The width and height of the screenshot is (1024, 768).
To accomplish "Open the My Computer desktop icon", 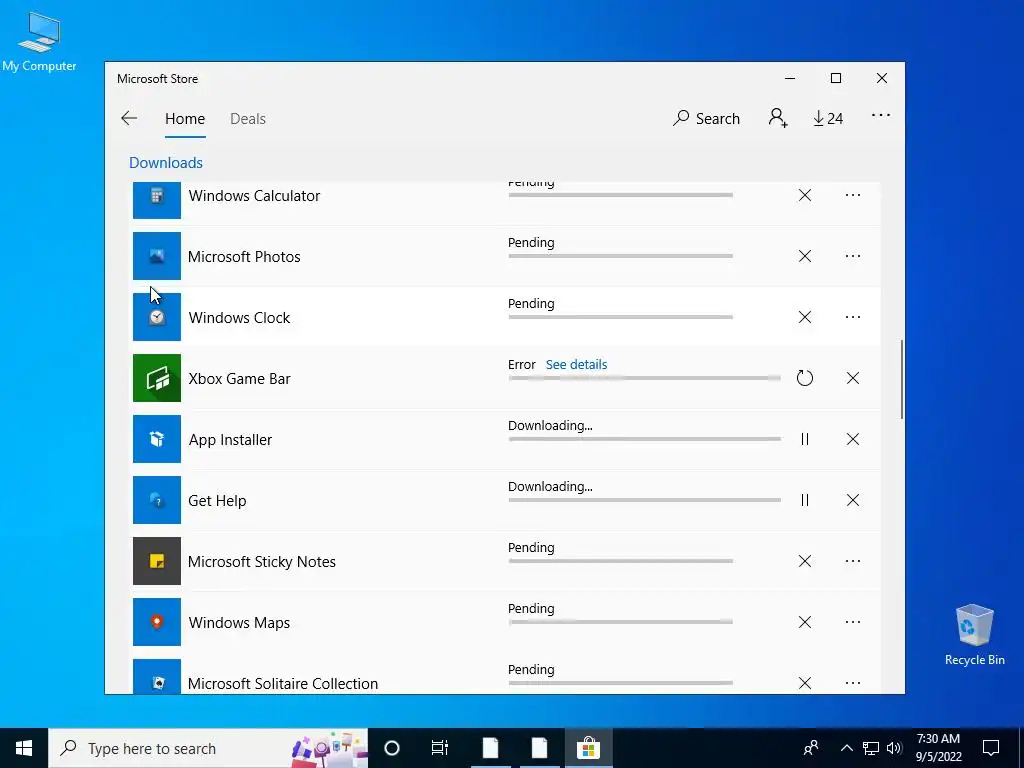I will (x=39, y=42).
